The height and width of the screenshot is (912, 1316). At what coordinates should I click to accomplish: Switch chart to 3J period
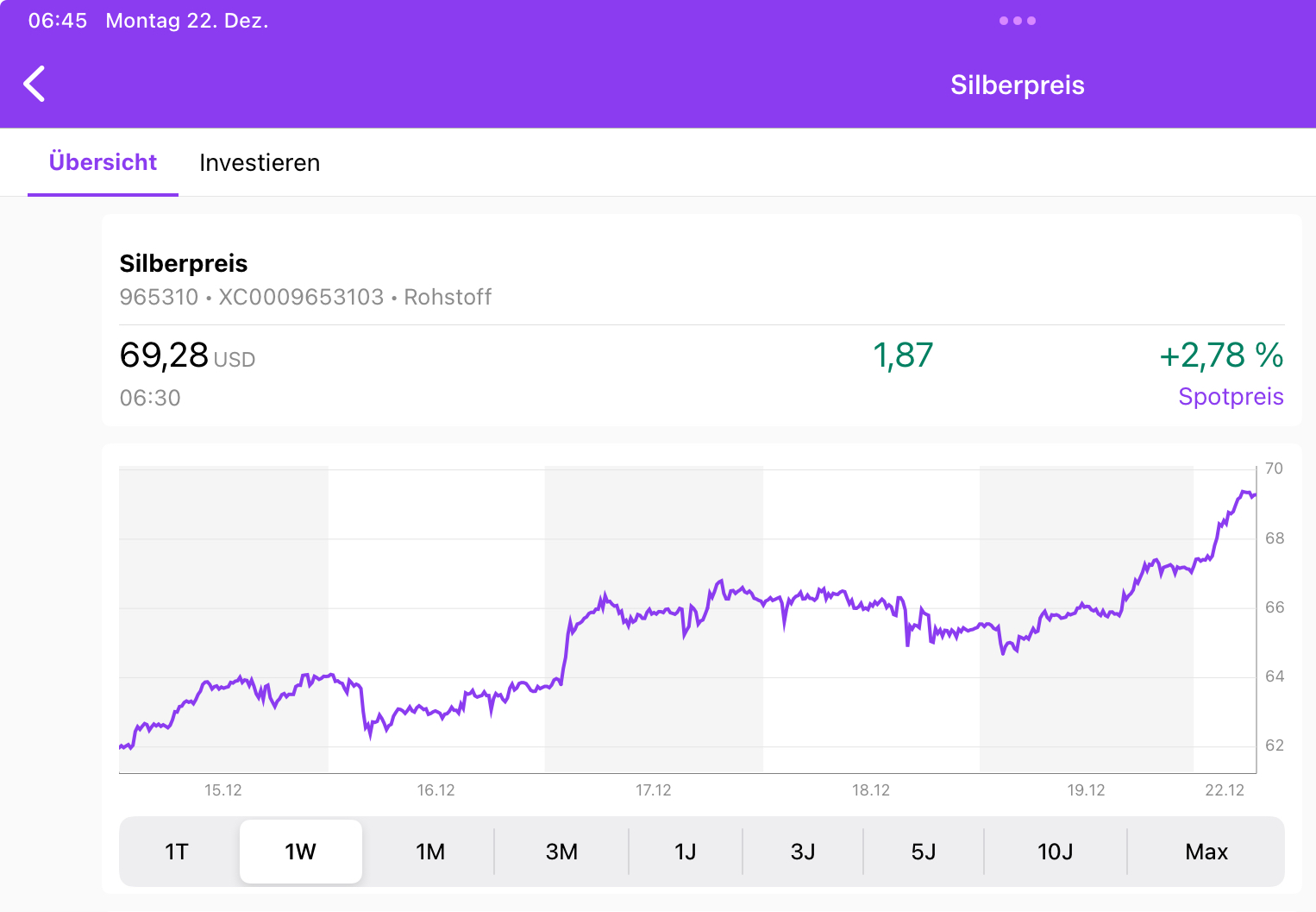tap(803, 852)
